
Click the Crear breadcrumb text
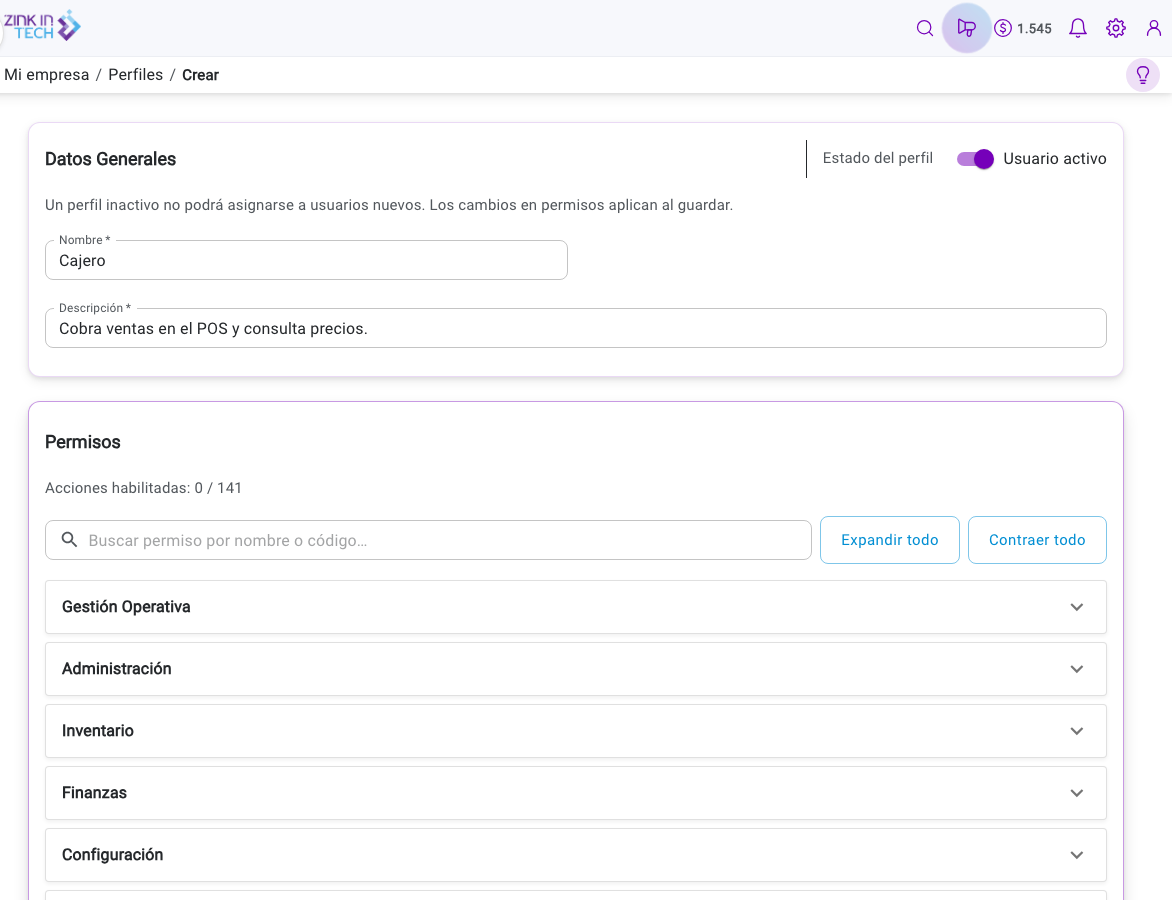click(200, 75)
